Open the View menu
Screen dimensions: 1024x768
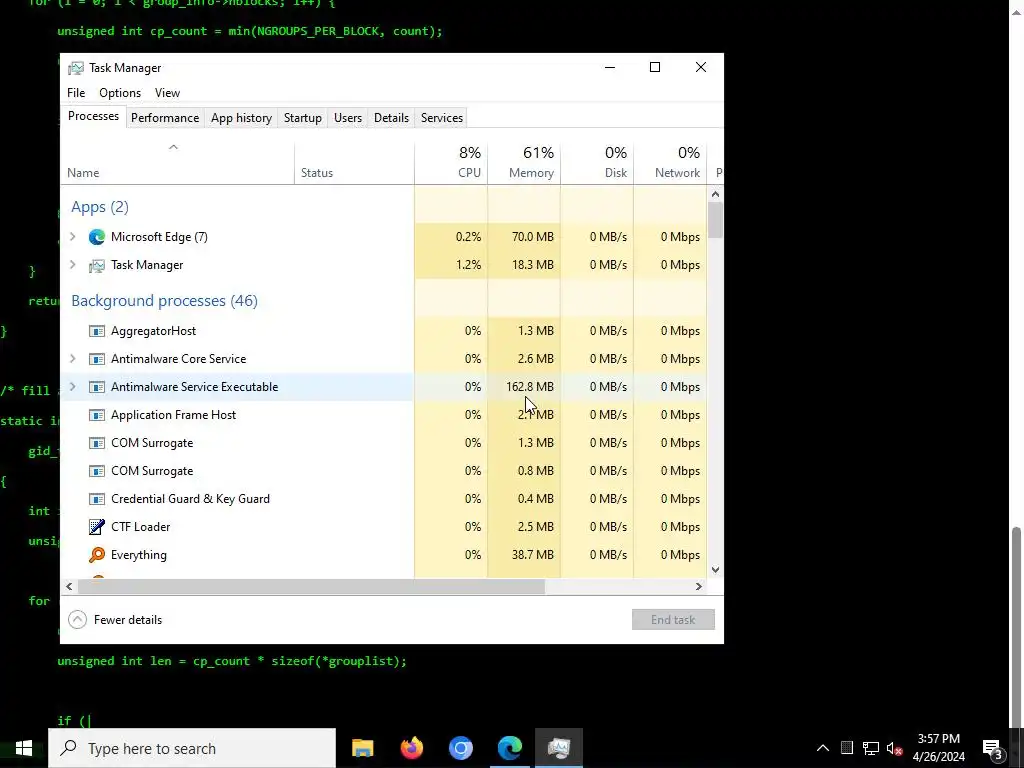pyautogui.click(x=167, y=93)
